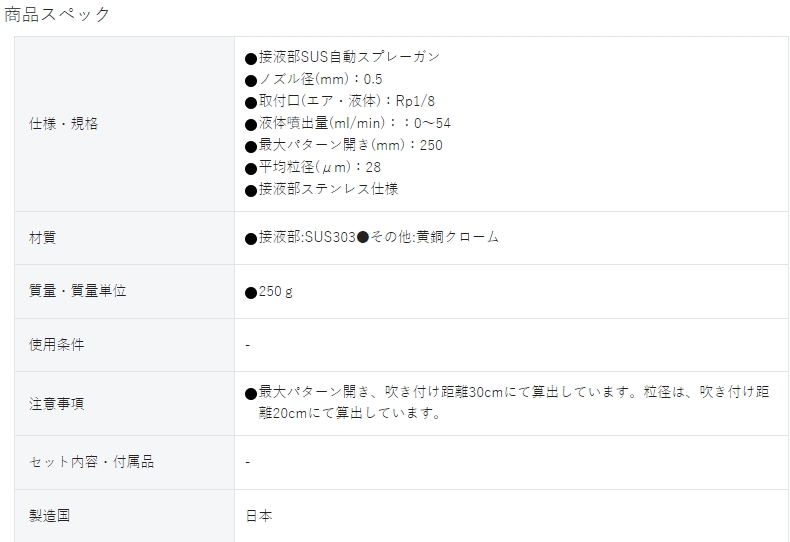Select the 製造国 row label
The width and height of the screenshot is (790, 542).
(49, 516)
